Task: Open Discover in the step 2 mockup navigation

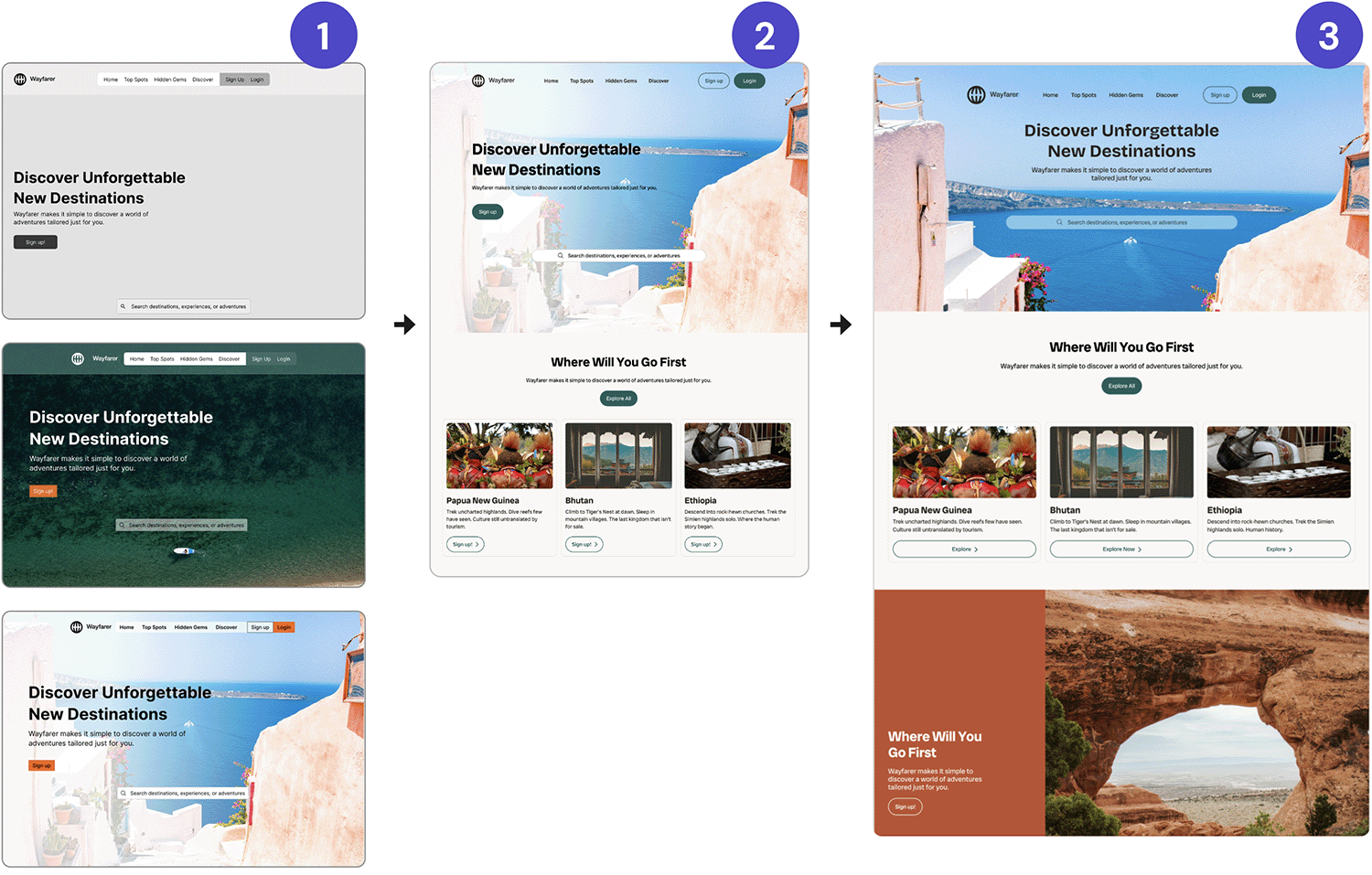Action: pyautogui.click(x=659, y=80)
